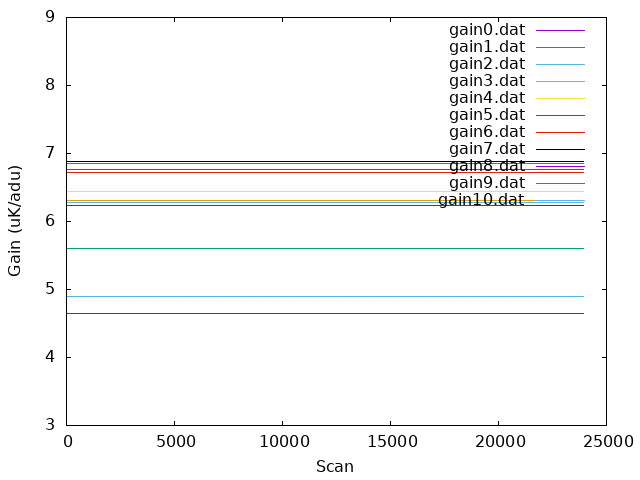The width and height of the screenshot is (640, 480).
Task: Click the red gain6.dat legend line sample
Action: point(560,132)
